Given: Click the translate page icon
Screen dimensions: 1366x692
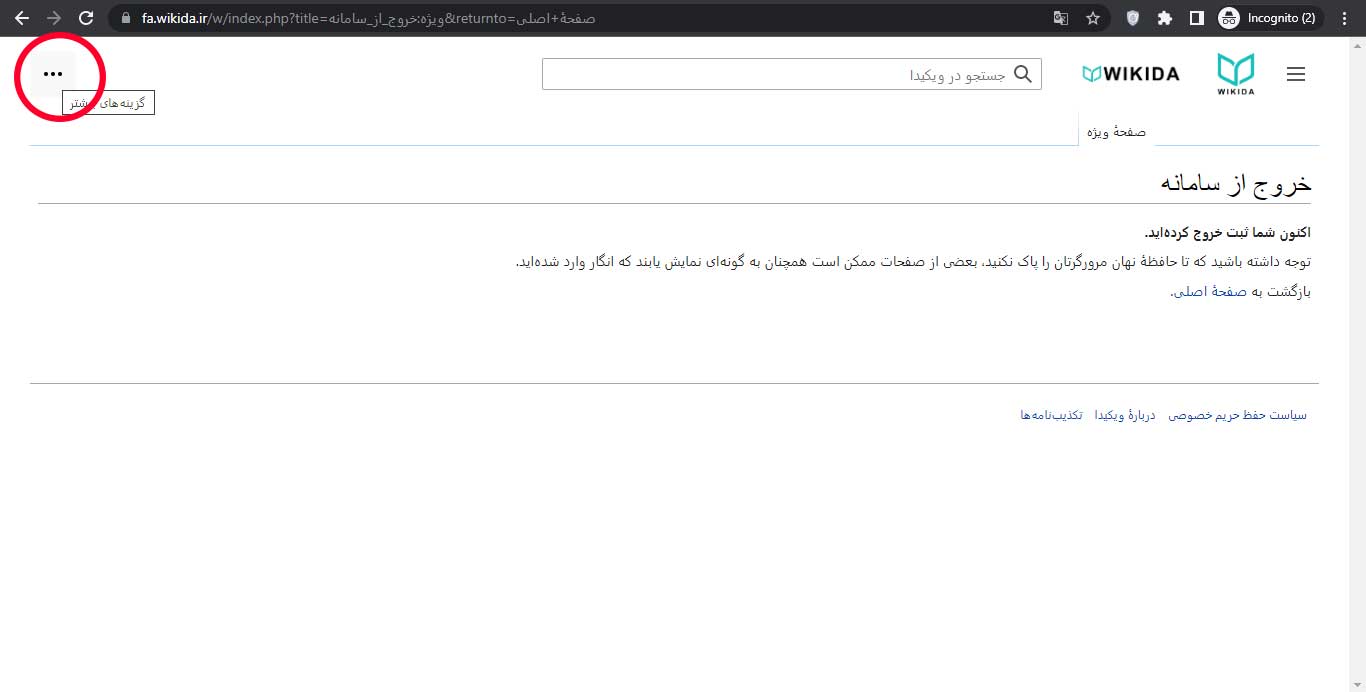Looking at the screenshot, I should tap(1061, 18).
